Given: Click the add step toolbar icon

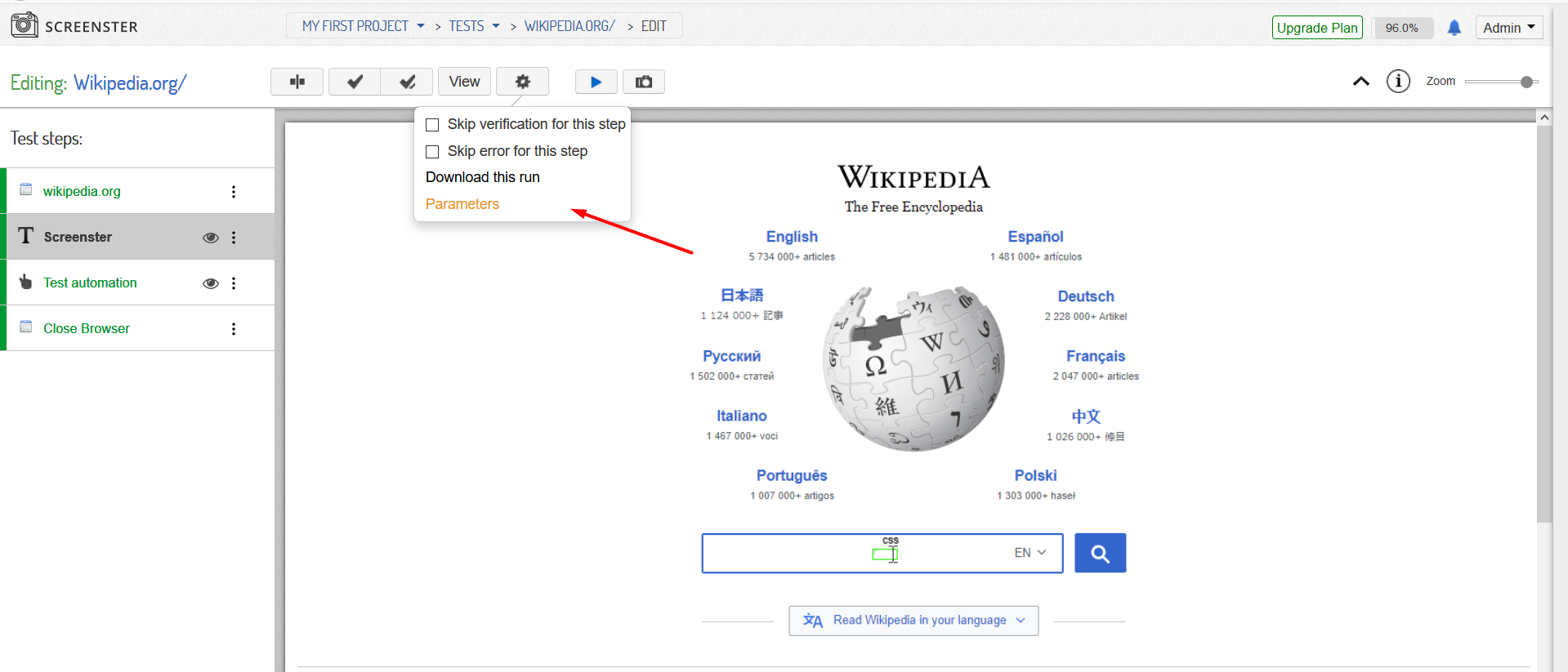Looking at the screenshot, I should point(297,82).
